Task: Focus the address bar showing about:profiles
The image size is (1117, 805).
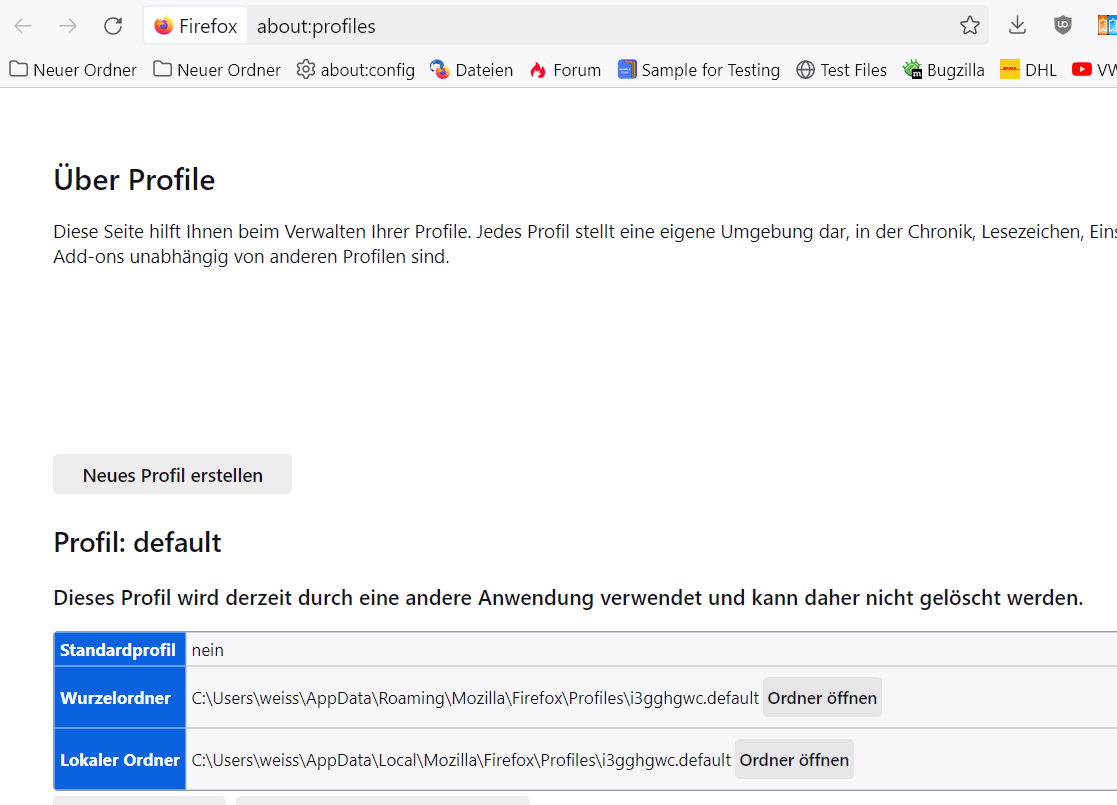Action: point(600,26)
